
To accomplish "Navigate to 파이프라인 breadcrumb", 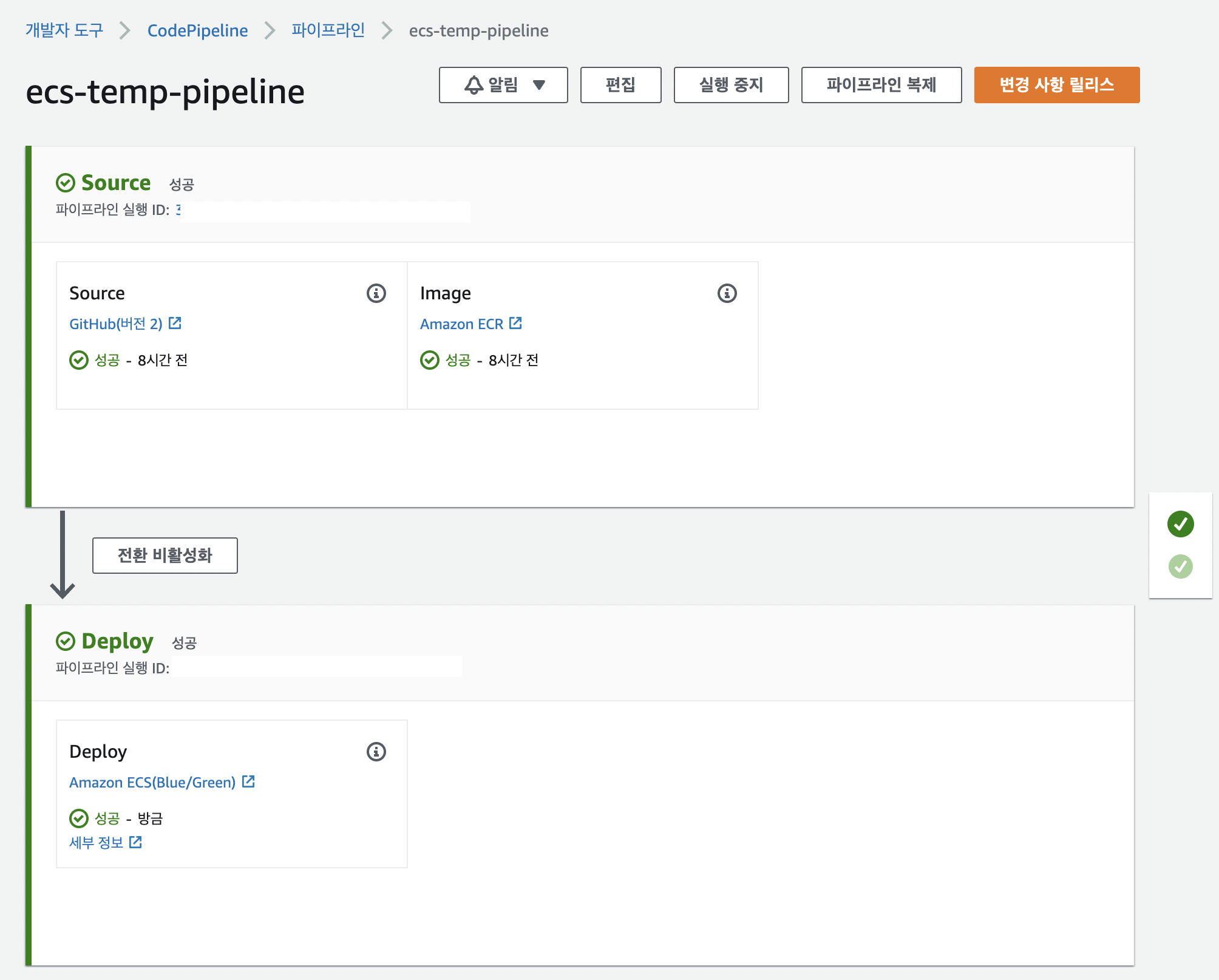I will (x=328, y=30).
